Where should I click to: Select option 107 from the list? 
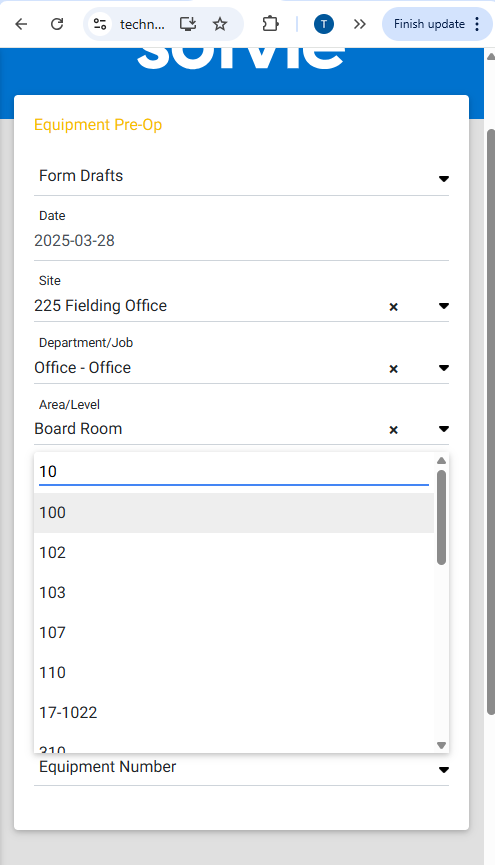click(x=234, y=633)
